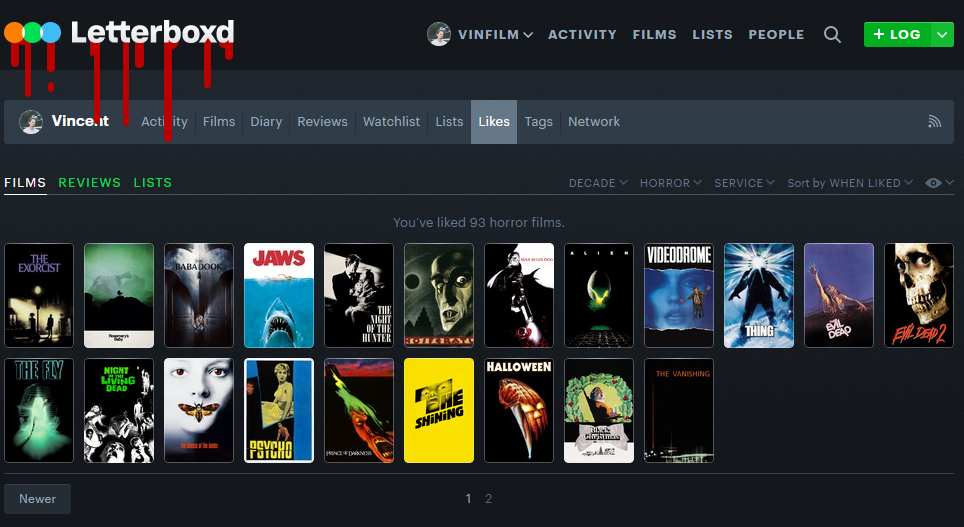Open the purple Evil Dead poster
The height and width of the screenshot is (527, 964).
tap(839, 295)
